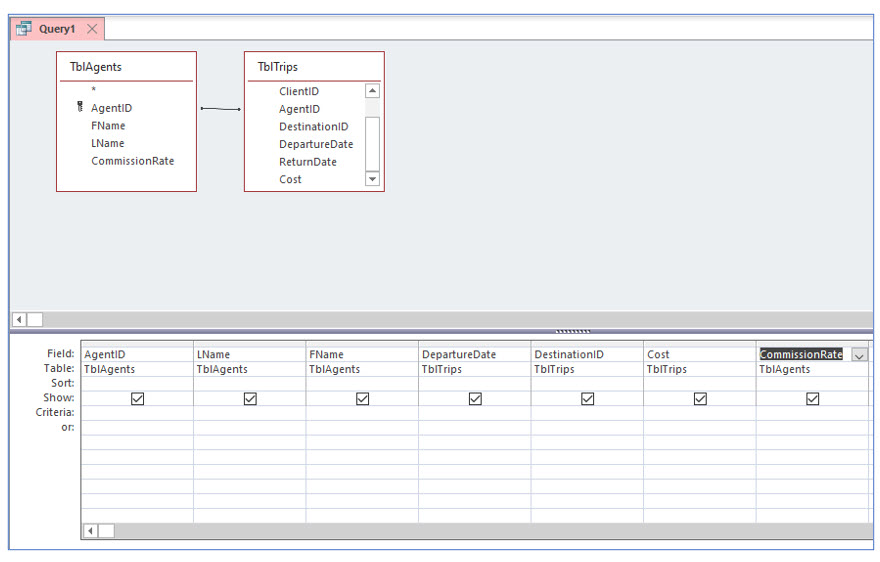Click the DepartureDate Field cell in grid
The width and height of the screenshot is (880, 562).
point(475,354)
